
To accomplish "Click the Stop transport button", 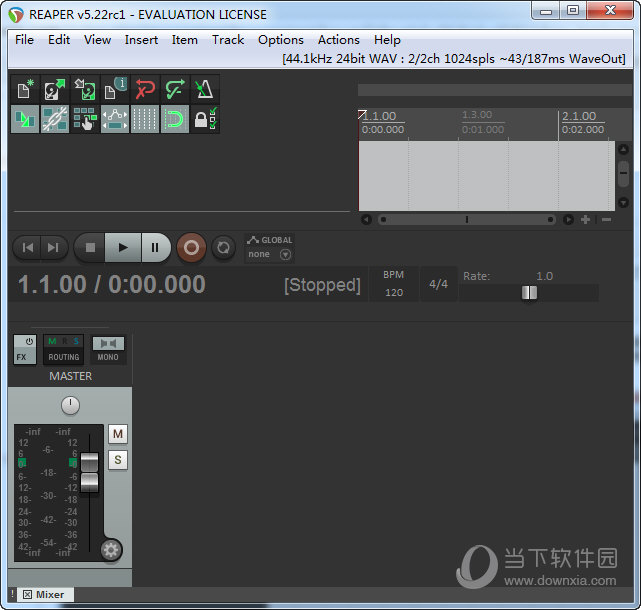I will pyautogui.click(x=90, y=247).
